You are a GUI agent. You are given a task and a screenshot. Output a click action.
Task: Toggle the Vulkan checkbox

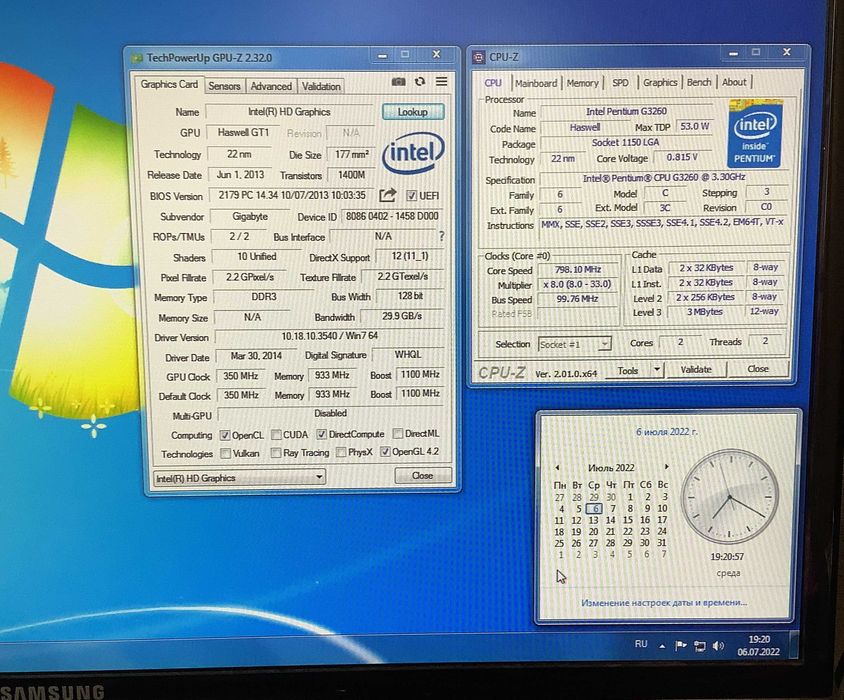click(x=226, y=453)
